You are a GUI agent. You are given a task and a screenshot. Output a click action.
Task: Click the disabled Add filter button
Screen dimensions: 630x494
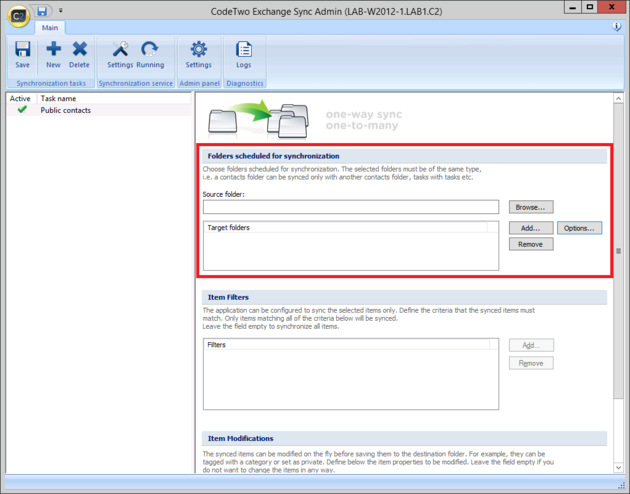531,345
